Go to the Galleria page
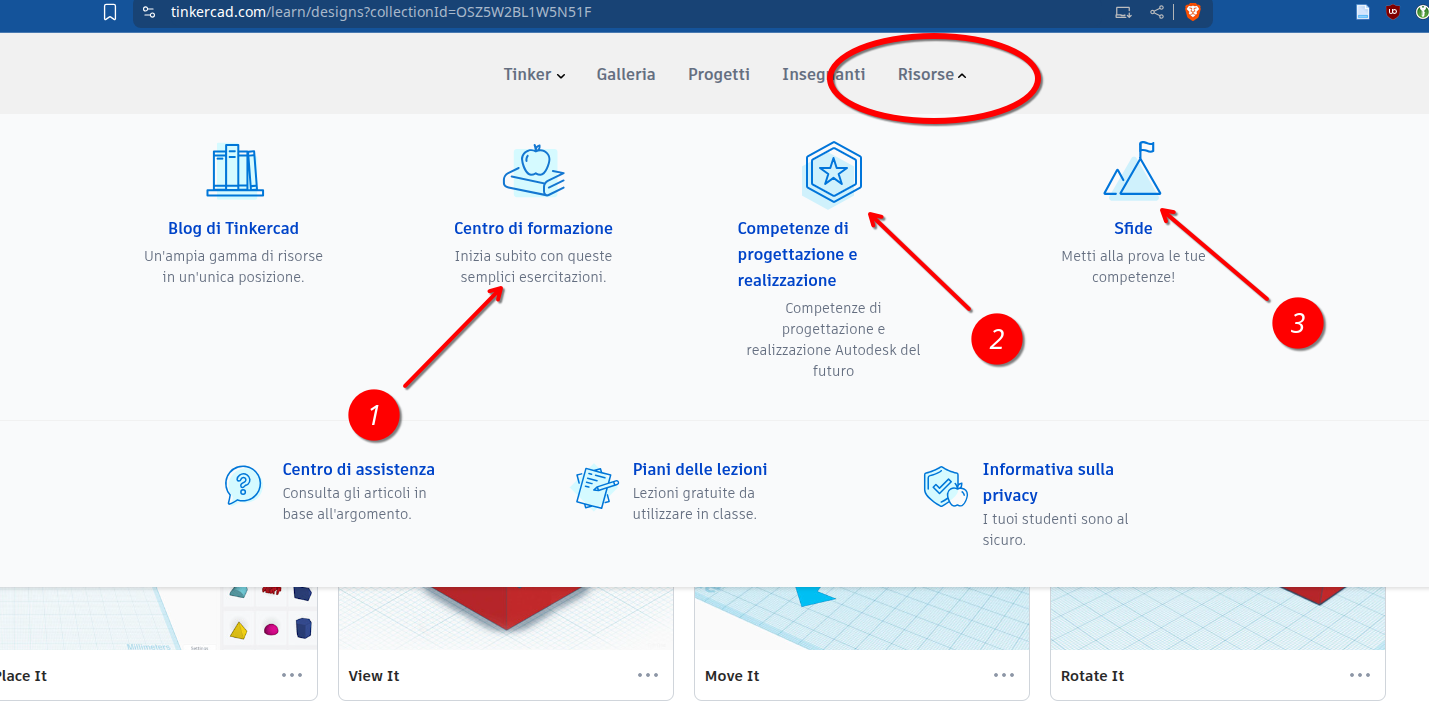1429x712 pixels. pyautogui.click(x=626, y=74)
